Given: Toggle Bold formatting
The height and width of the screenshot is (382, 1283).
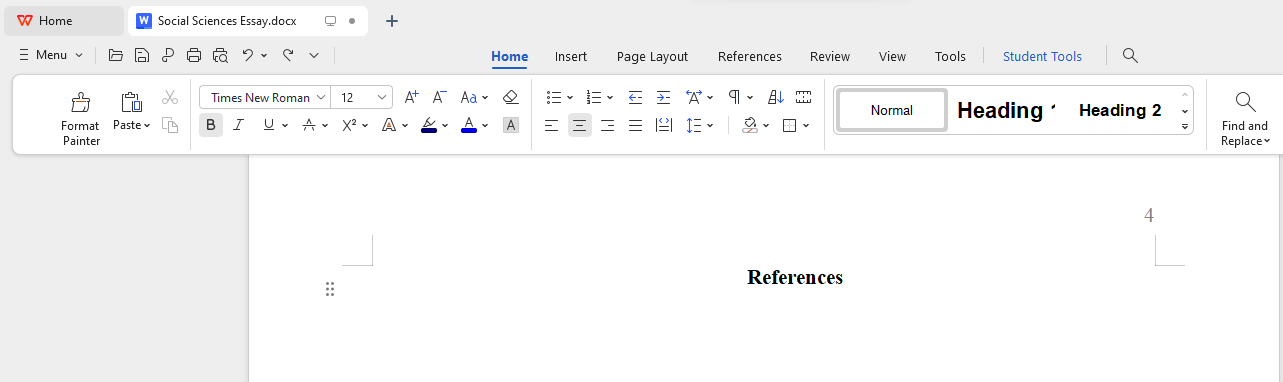Looking at the screenshot, I should [x=211, y=125].
